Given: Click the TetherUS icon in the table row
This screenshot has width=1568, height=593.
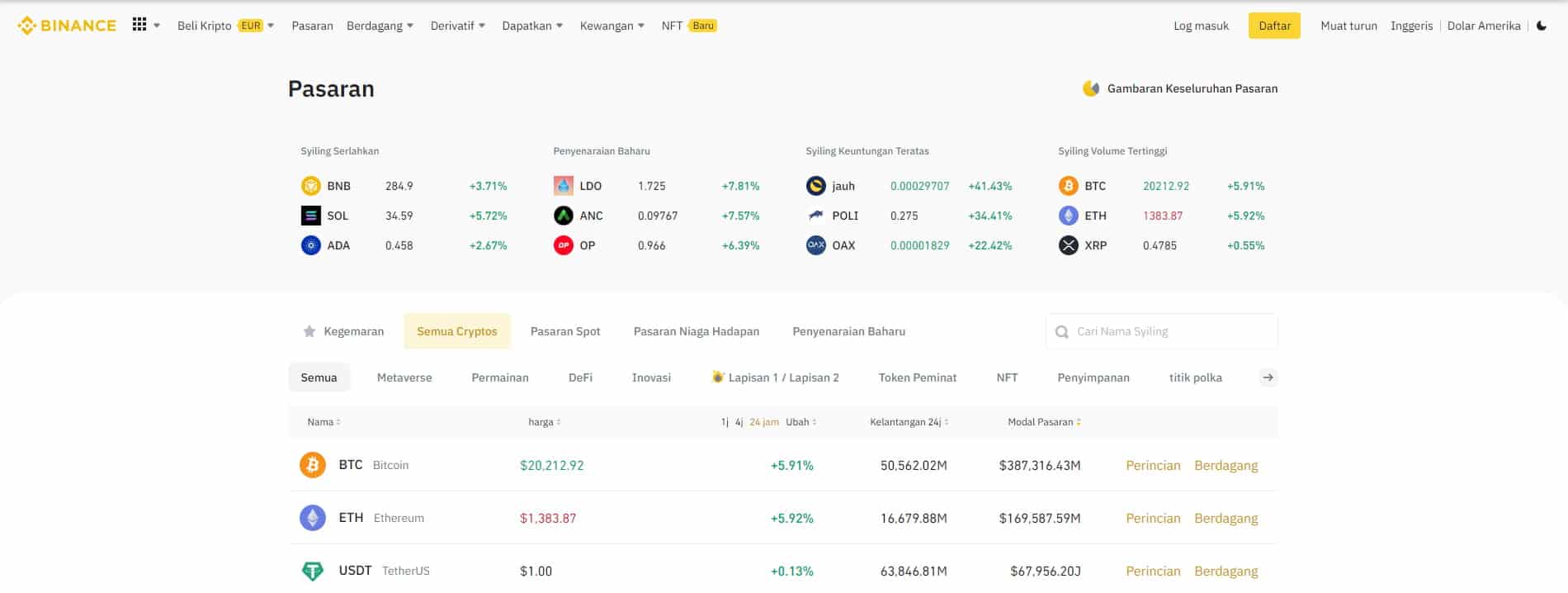Looking at the screenshot, I should pyautogui.click(x=312, y=571).
